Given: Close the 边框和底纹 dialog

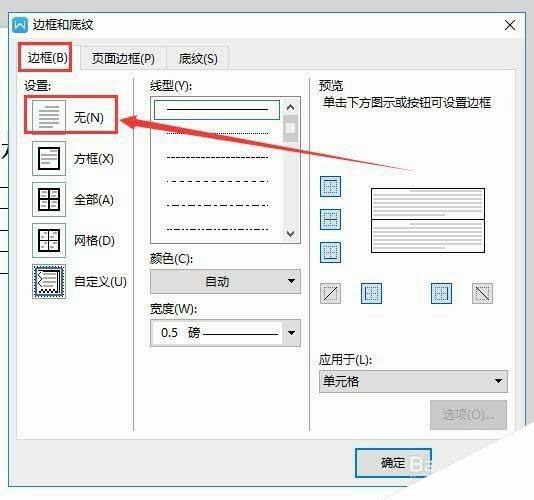Looking at the screenshot, I should (510, 25).
